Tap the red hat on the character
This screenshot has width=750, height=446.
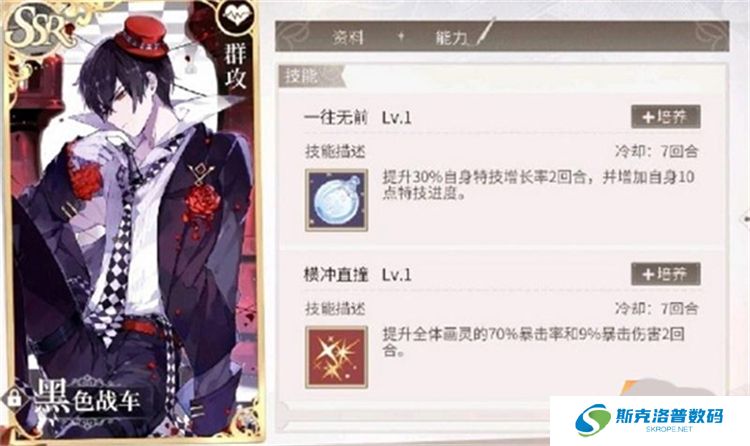click(x=142, y=36)
